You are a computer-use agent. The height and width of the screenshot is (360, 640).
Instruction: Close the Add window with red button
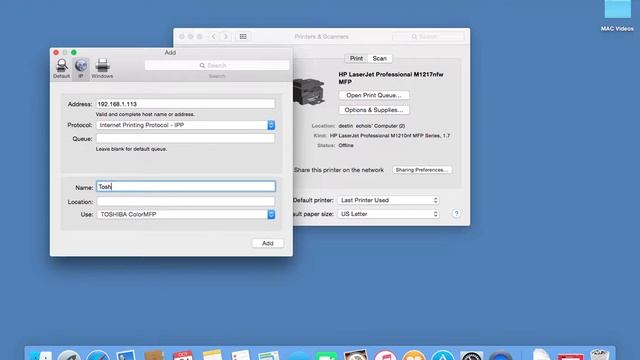[56, 52]
